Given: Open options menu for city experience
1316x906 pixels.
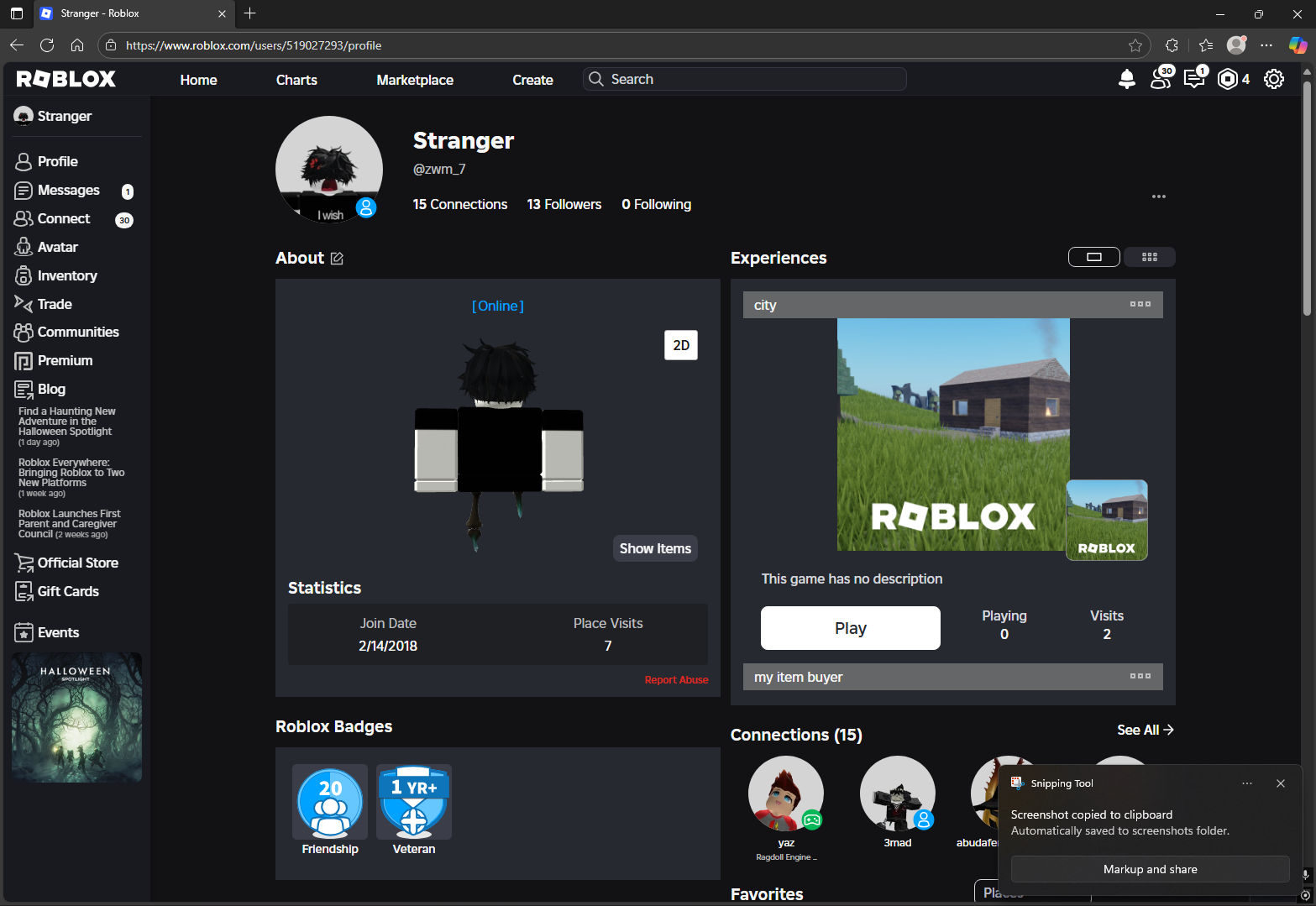Looking at the screenshot, I should 1140,304.
